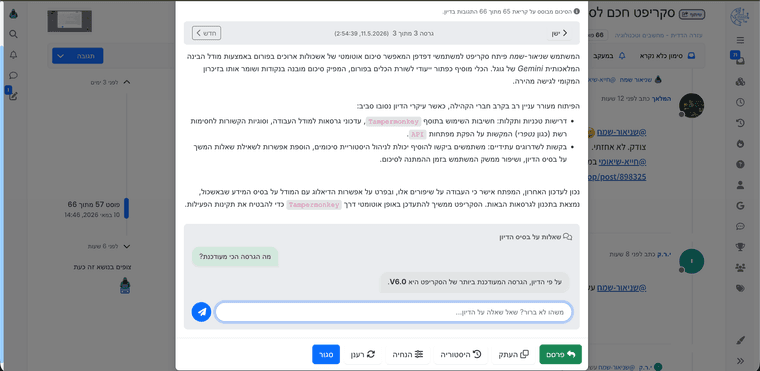Click the viewer avatar under צופים בנושא
This screenshot has height=371, width=760.
(x=125, y=286)
